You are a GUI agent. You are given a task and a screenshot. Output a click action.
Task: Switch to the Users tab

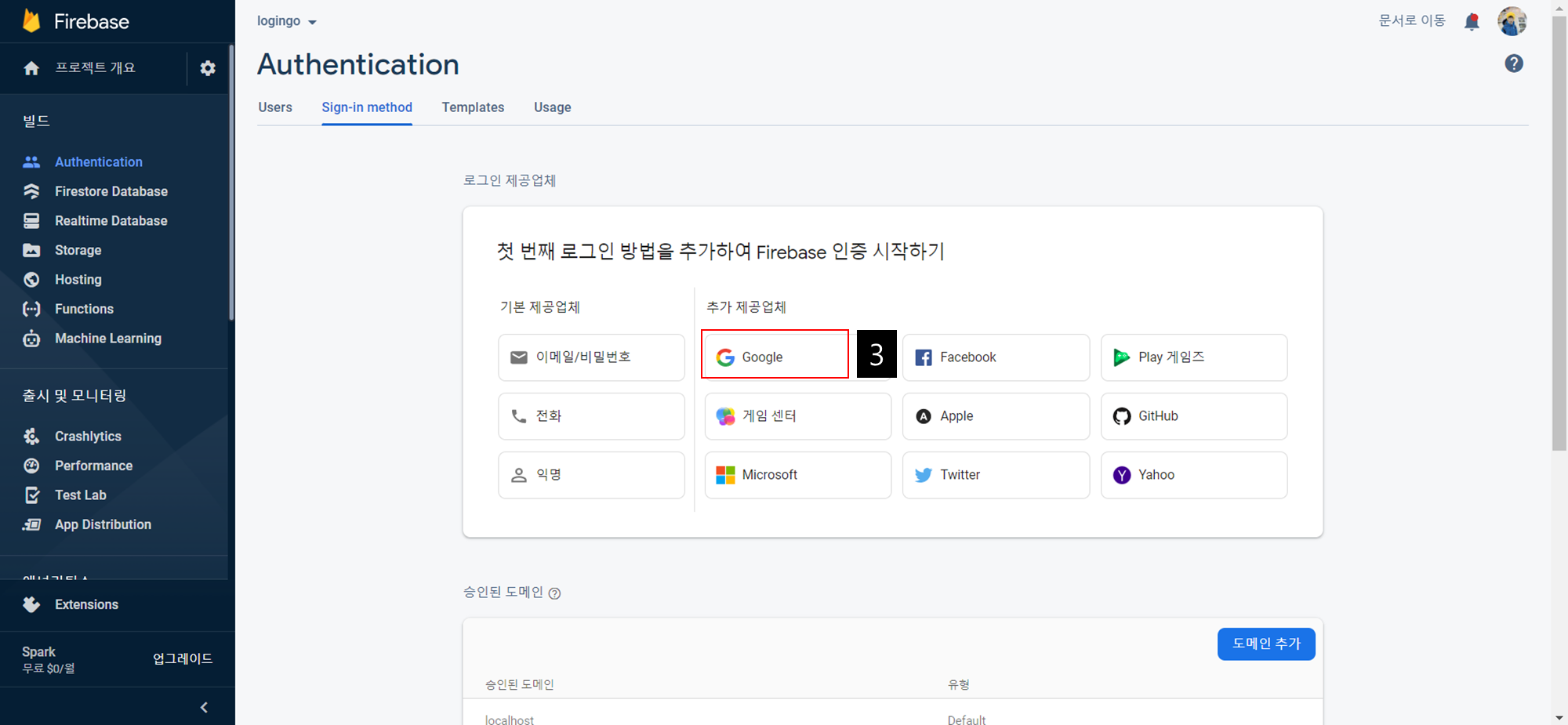(275, 107)
